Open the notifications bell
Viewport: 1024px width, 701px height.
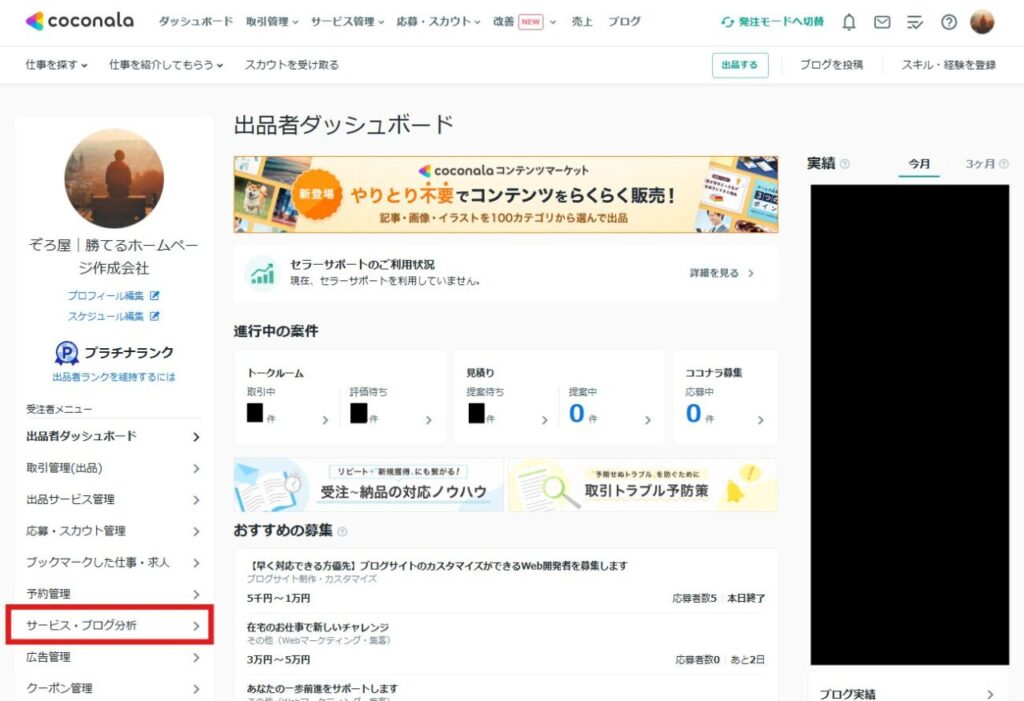tap(849, 22)
